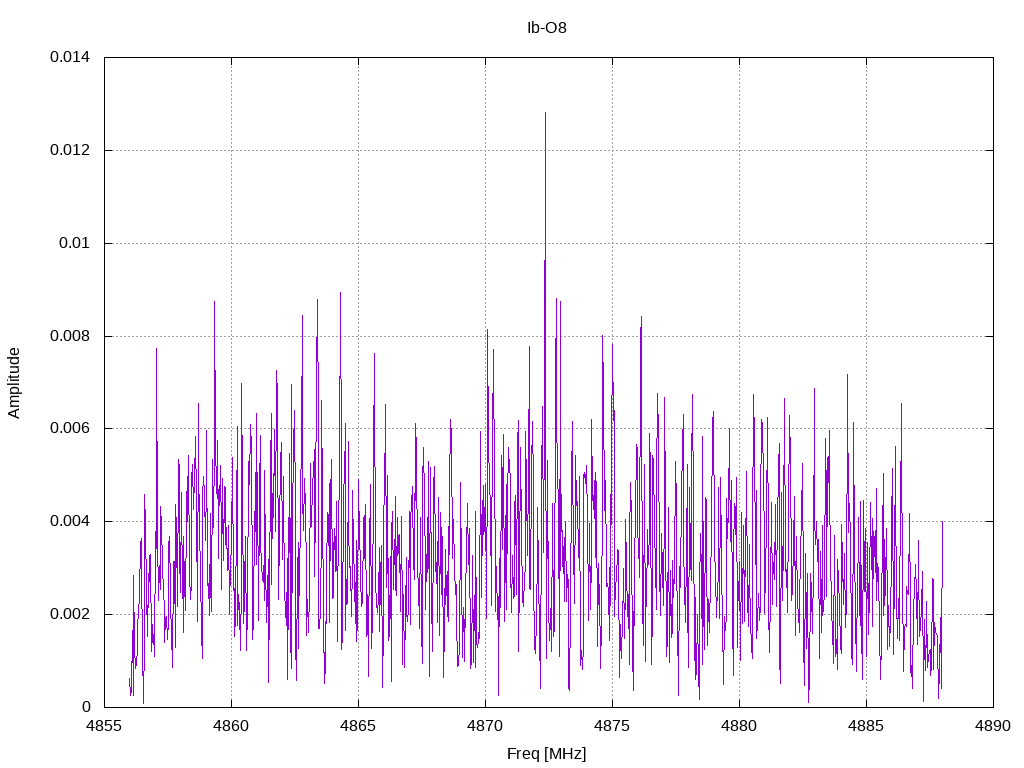
Task: Click the 0.012 y-axis tick label
Action: coord(70,150)
